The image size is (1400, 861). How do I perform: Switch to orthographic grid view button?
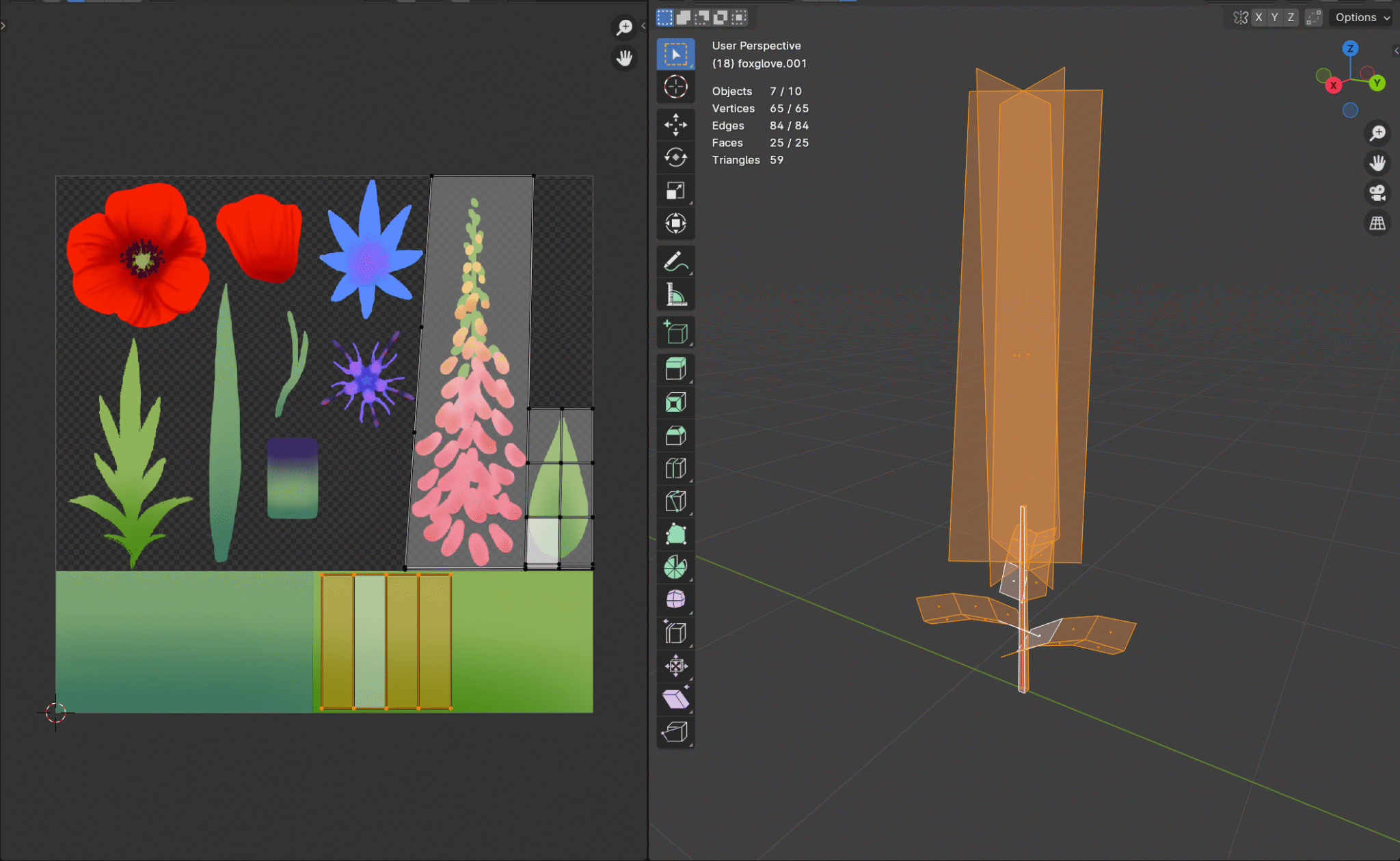[1377, 223]
